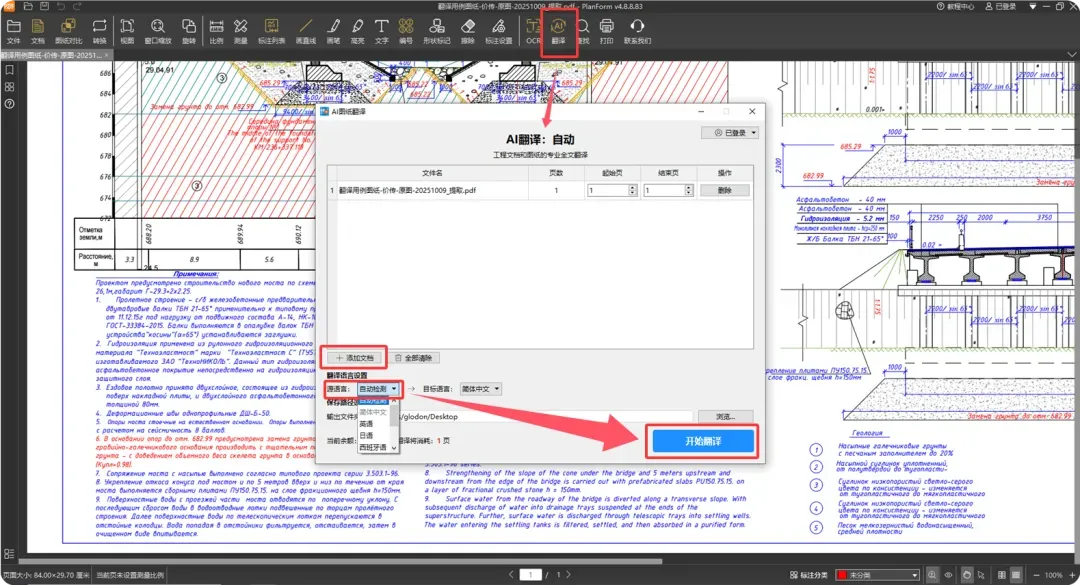Choose 日语 from the language list
The image size is (1080, 585).
click(366, 435)
